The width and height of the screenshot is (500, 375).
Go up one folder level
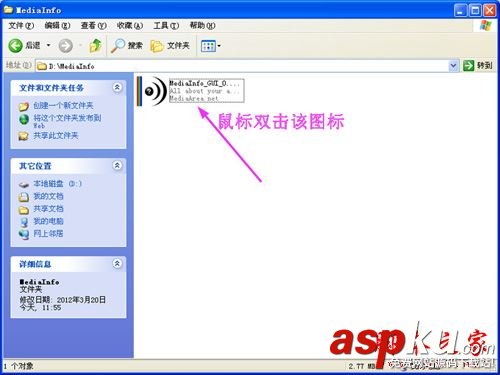(x=96, y=46)
